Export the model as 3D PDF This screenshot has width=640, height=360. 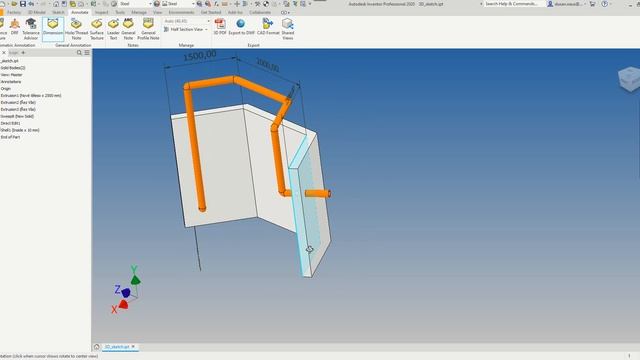pyautogui.click(x=220, y=27)
